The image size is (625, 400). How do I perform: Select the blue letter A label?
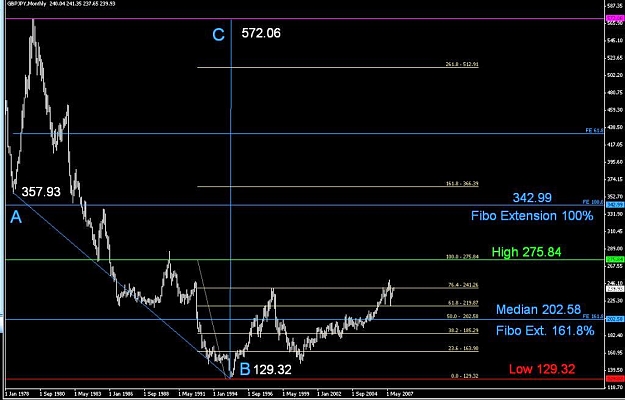coord(16,217)
